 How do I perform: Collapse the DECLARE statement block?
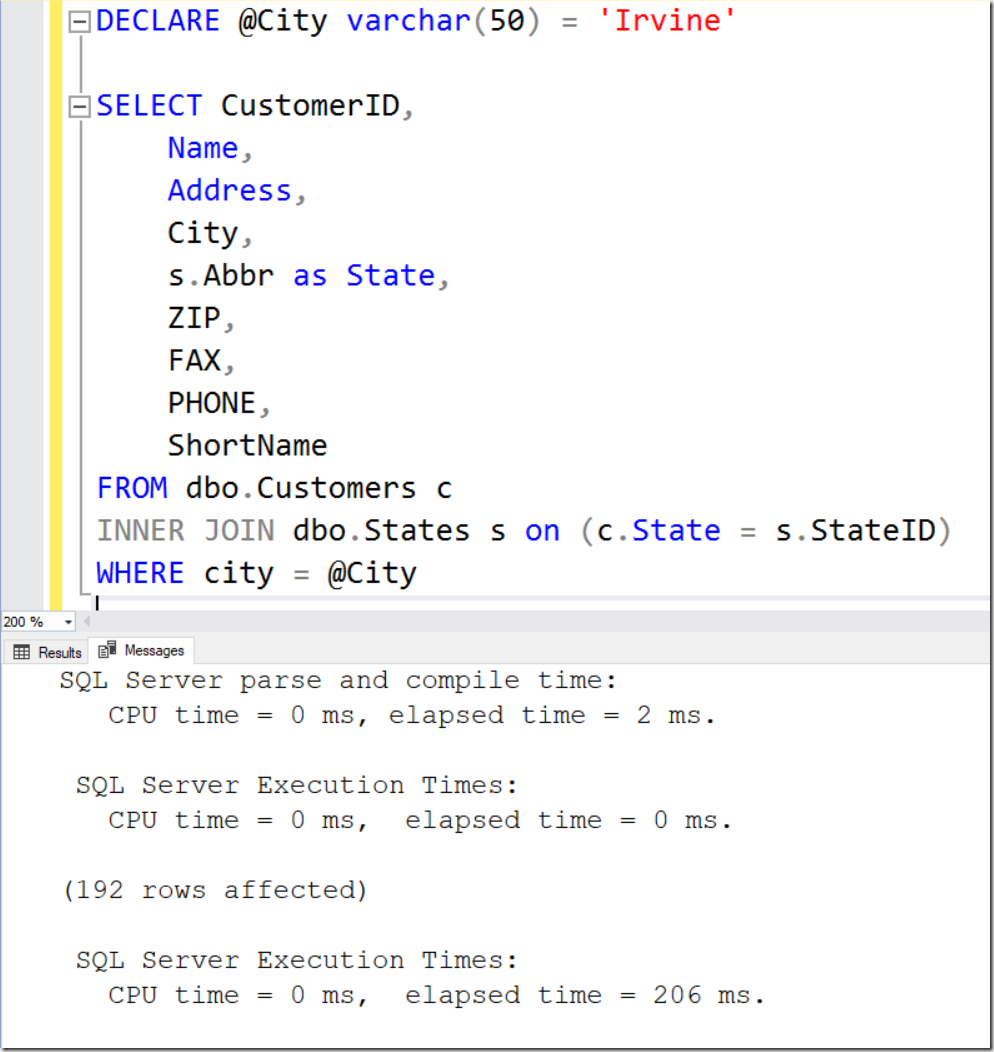(79, 22)
